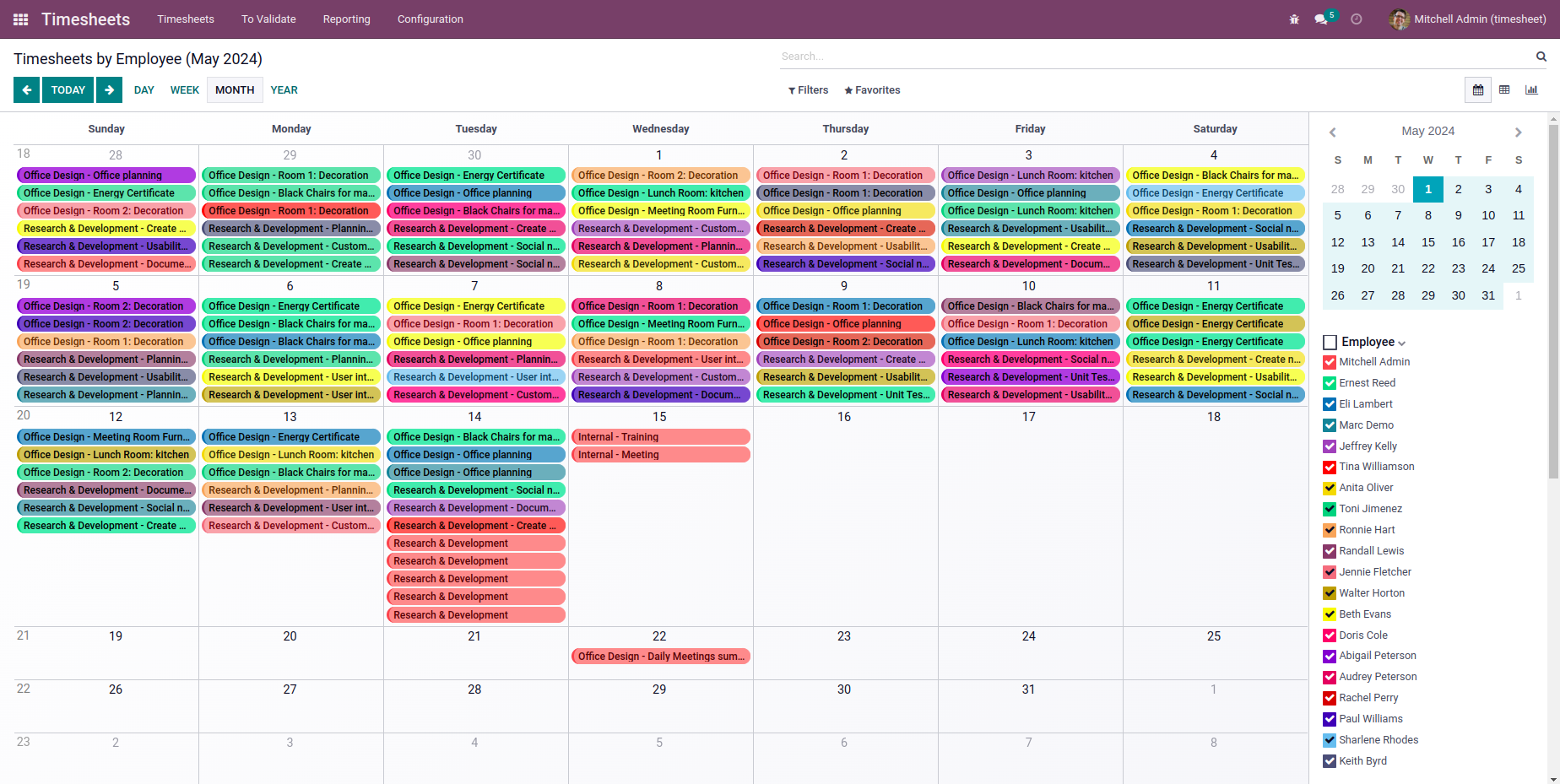Select highlighted day 1 in mini calendar
1560x784 pixels.
click(x=1428, y=189)
